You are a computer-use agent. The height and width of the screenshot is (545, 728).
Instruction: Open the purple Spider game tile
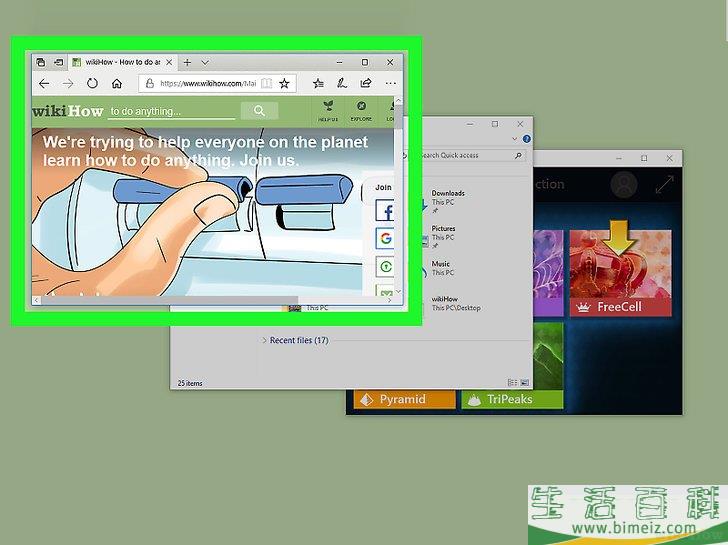[x=548, y=272]
